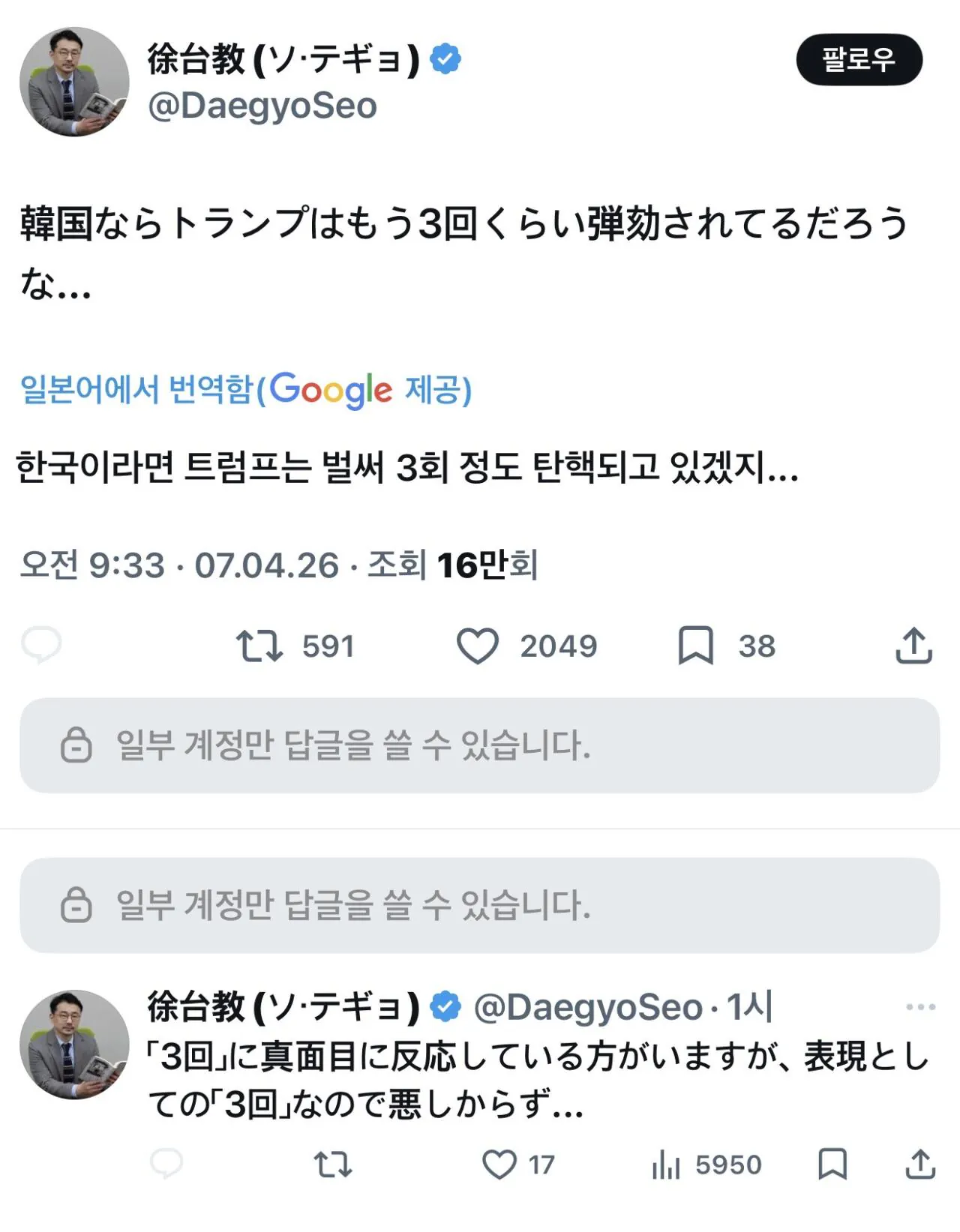Viewport: 960px width, 1232px height.
Task: Open the @DaegyoSeo handle in header
Action: pyautogui.click(x=262, y=106)
